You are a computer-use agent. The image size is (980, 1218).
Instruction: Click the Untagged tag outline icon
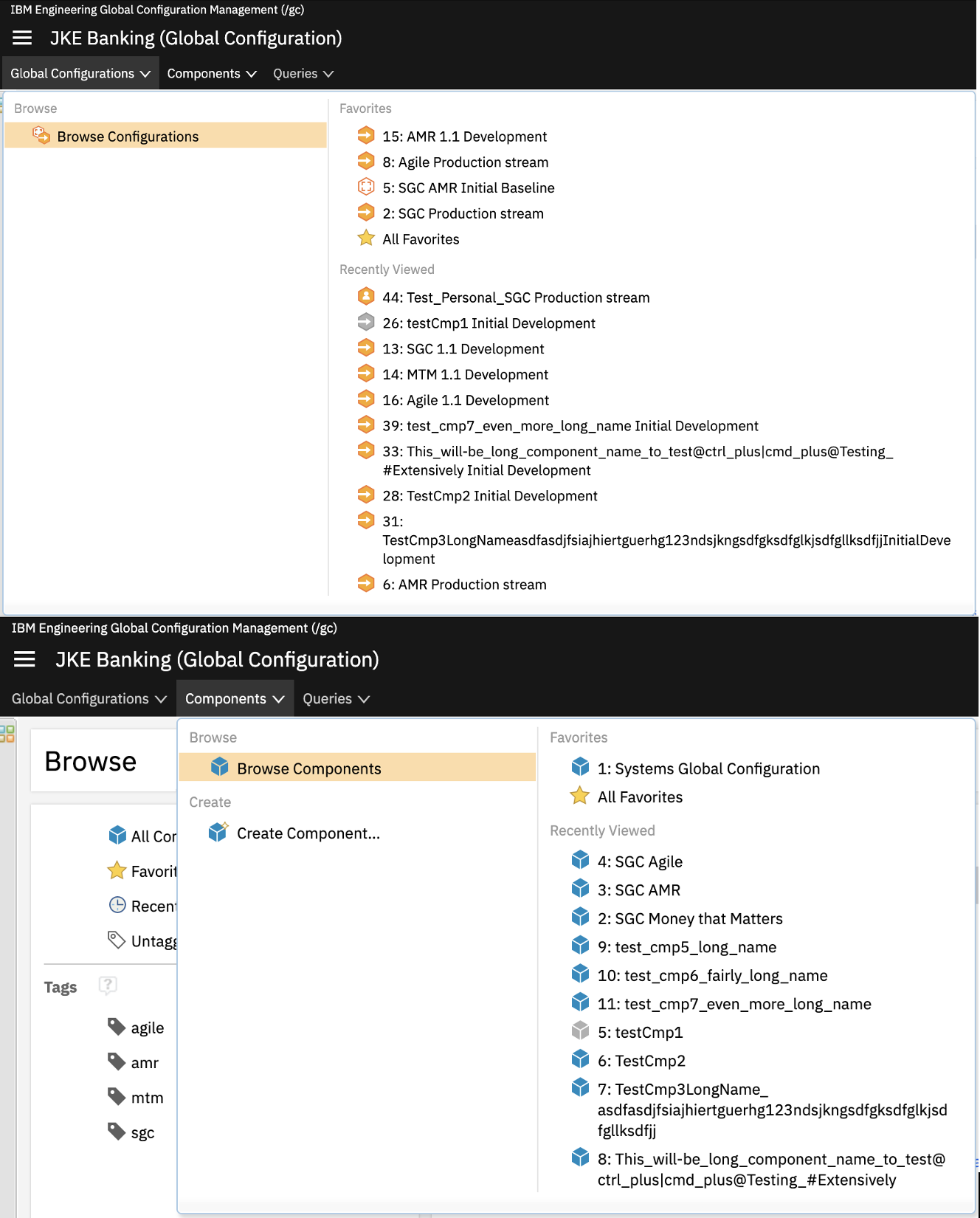(117, 940)
